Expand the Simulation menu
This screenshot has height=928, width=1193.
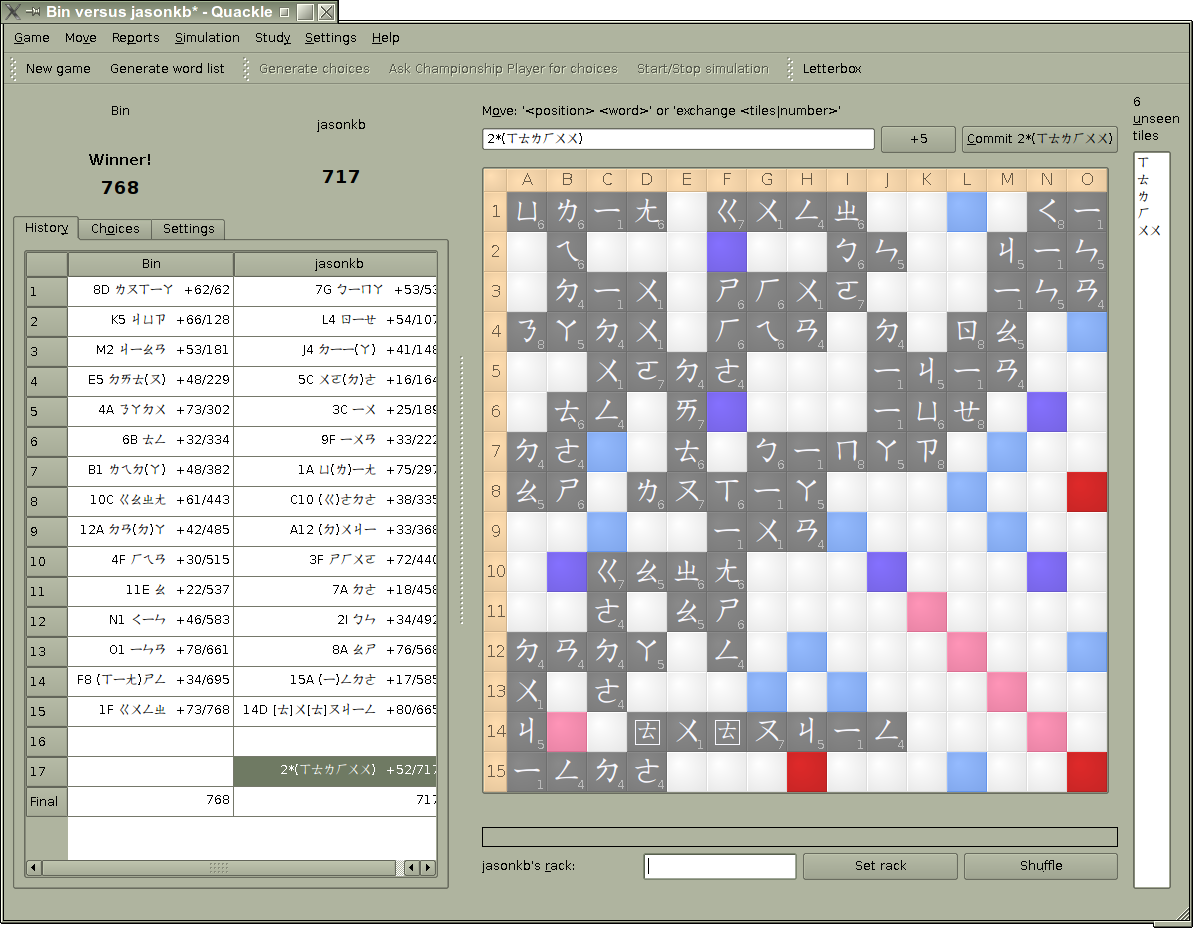(x=207, y=38)
